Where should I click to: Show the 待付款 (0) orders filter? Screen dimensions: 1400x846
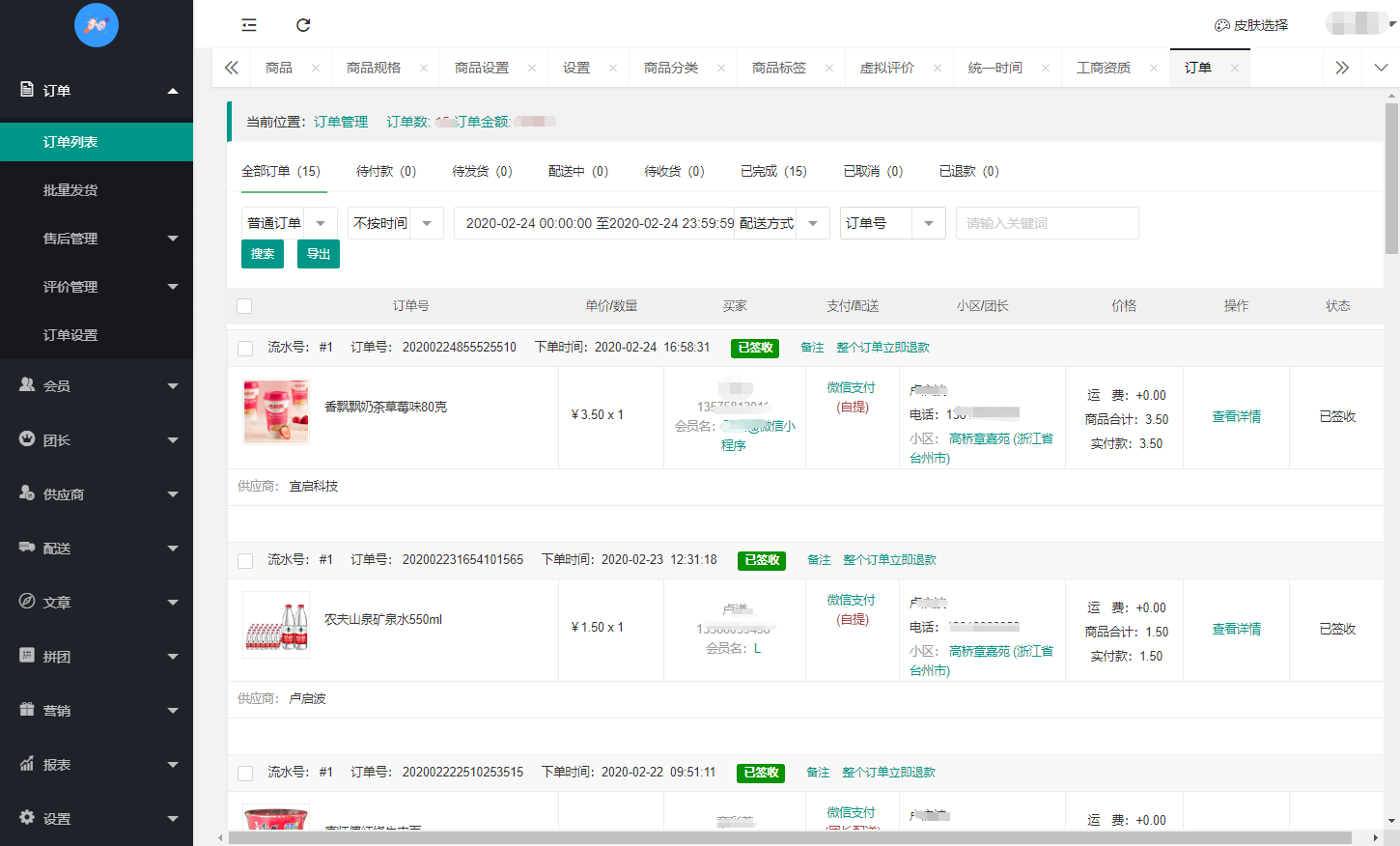click(386, 171)
